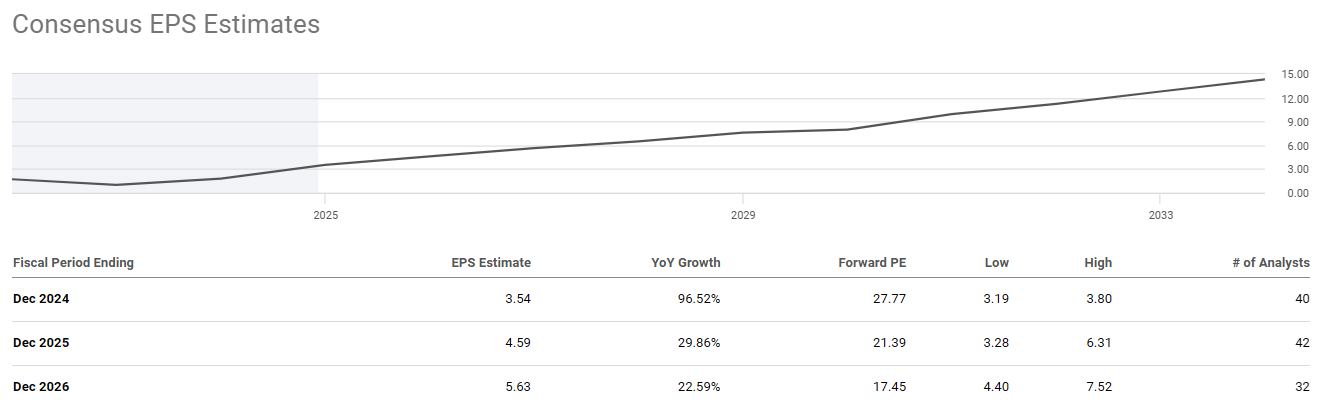
Task: Click the 7.52 High estimate cell
Action: [1098, 386]
